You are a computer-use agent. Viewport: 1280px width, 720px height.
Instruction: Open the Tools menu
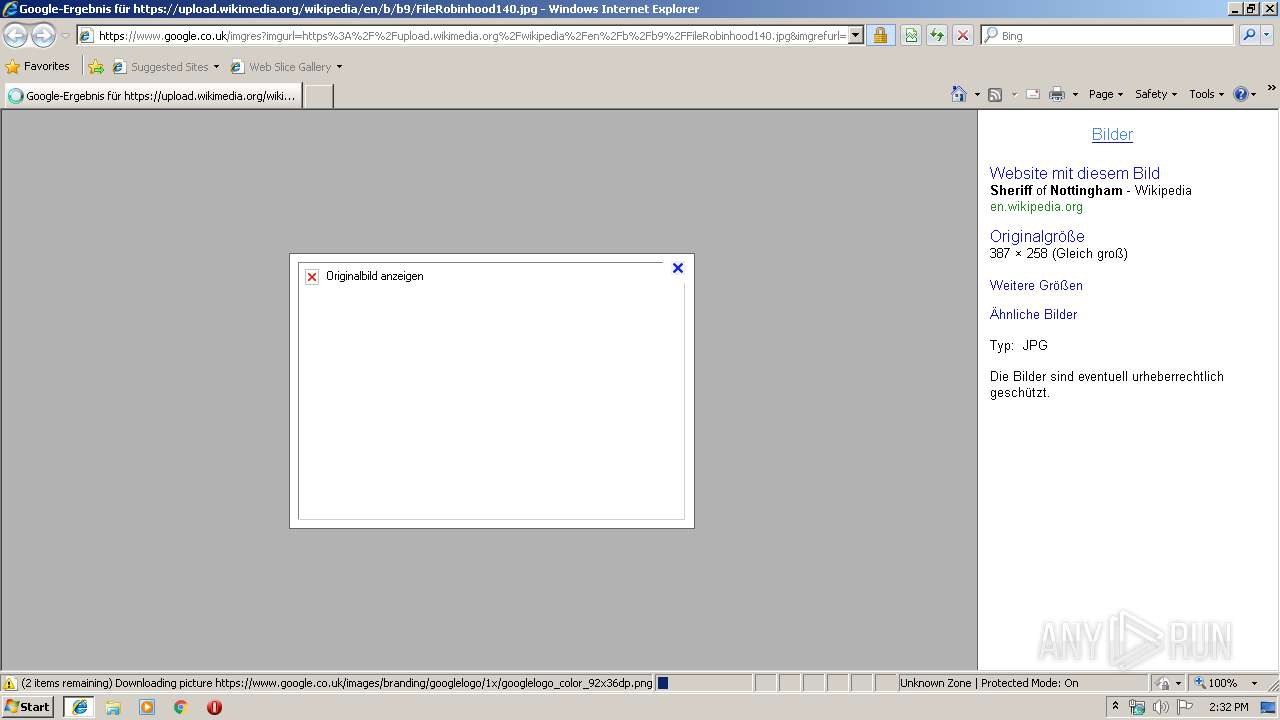click(1206, 94)
